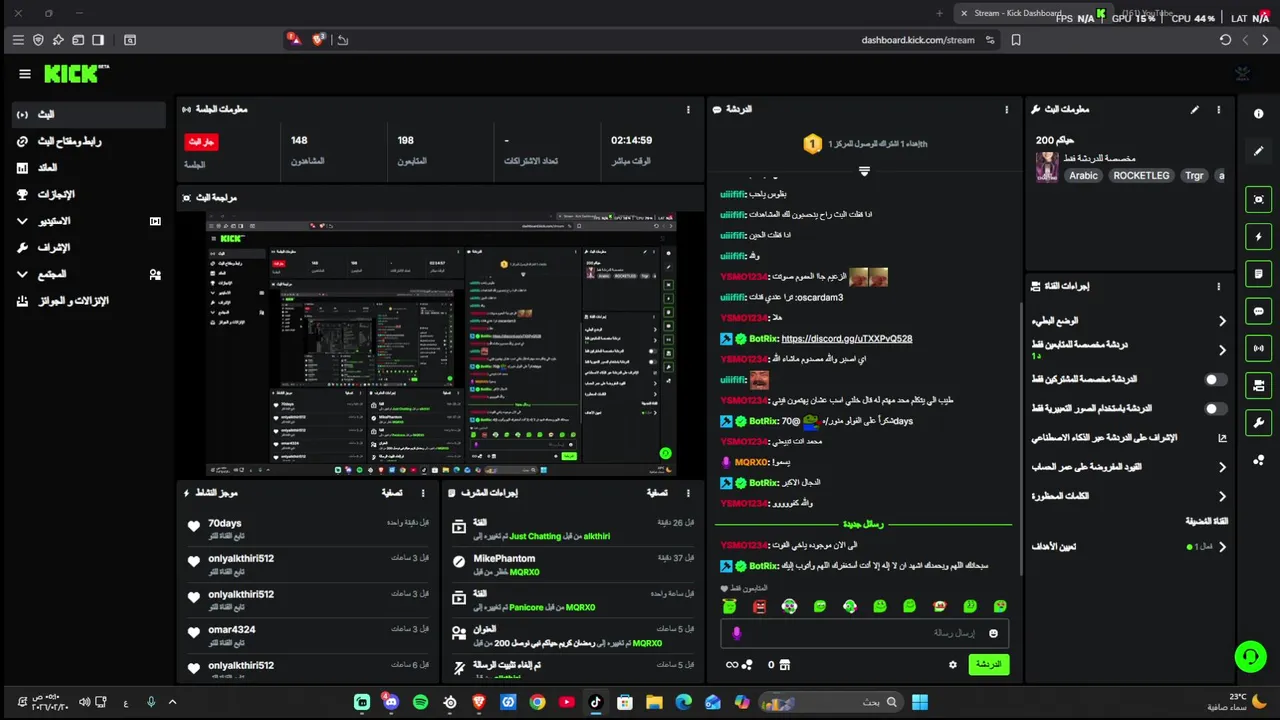
Task: Toggle chat panel icon in right rail
Action: [x=1259, y=311]
